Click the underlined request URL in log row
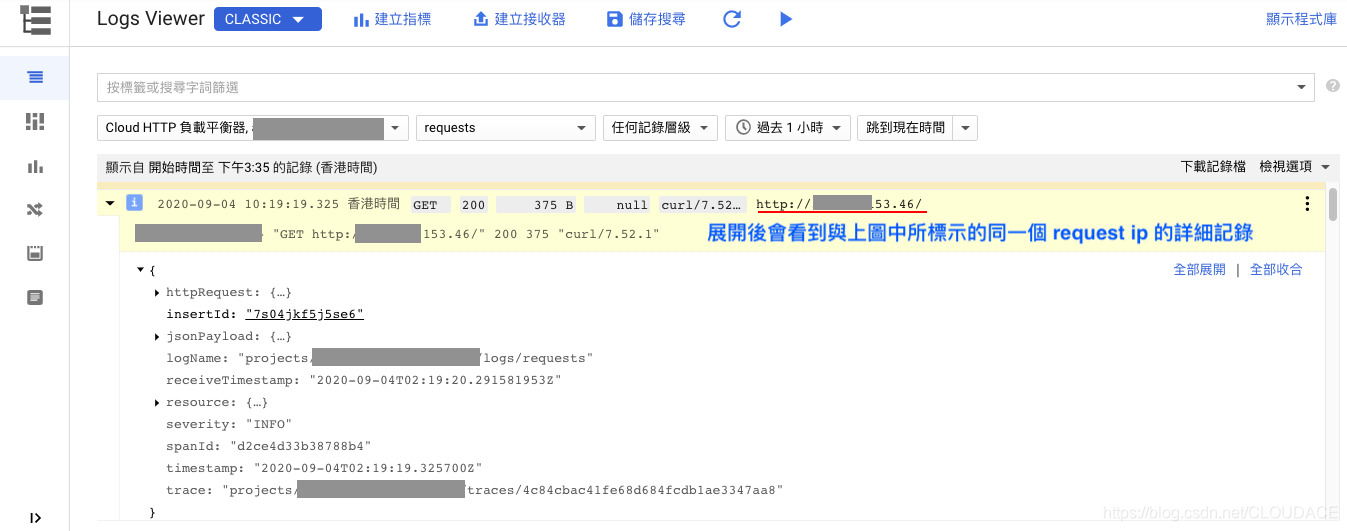The height and width of the screenshot is (531, 1347). click(x=841, y=204)
